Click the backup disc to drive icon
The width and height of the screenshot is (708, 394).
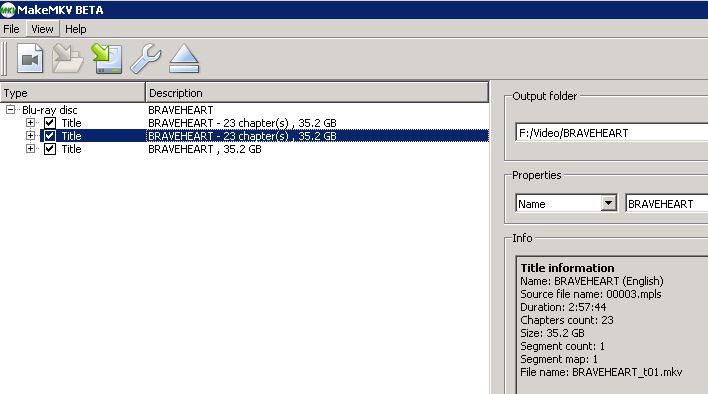[107, 59]
